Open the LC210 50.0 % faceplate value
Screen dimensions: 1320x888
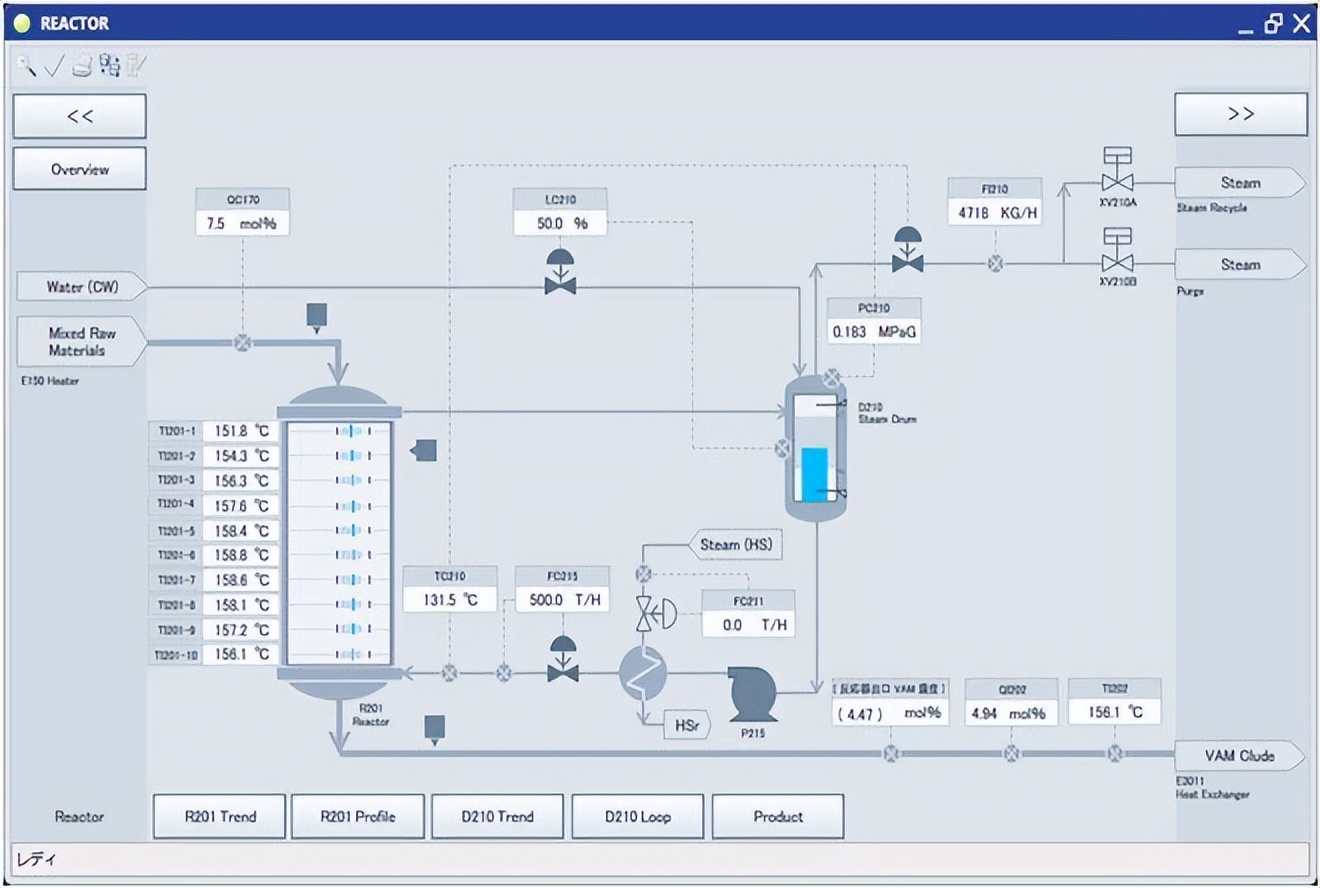(561, 224)
